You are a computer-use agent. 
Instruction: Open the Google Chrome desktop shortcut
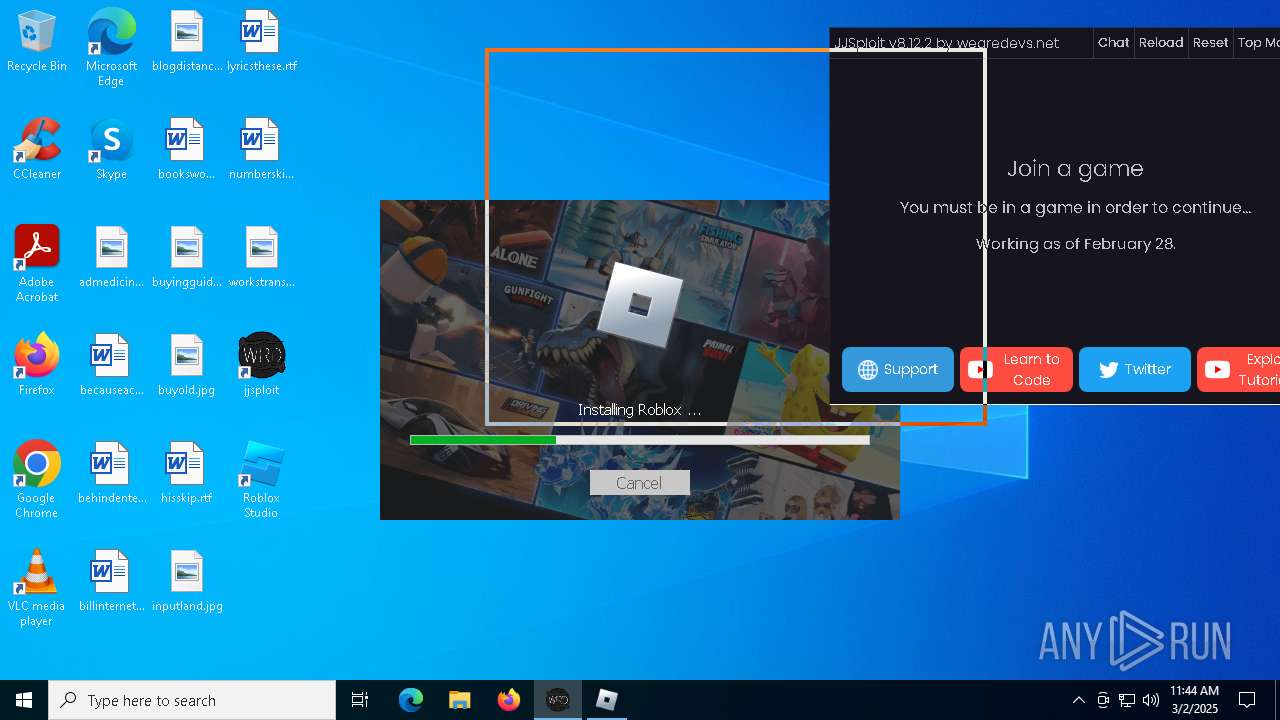36,479
